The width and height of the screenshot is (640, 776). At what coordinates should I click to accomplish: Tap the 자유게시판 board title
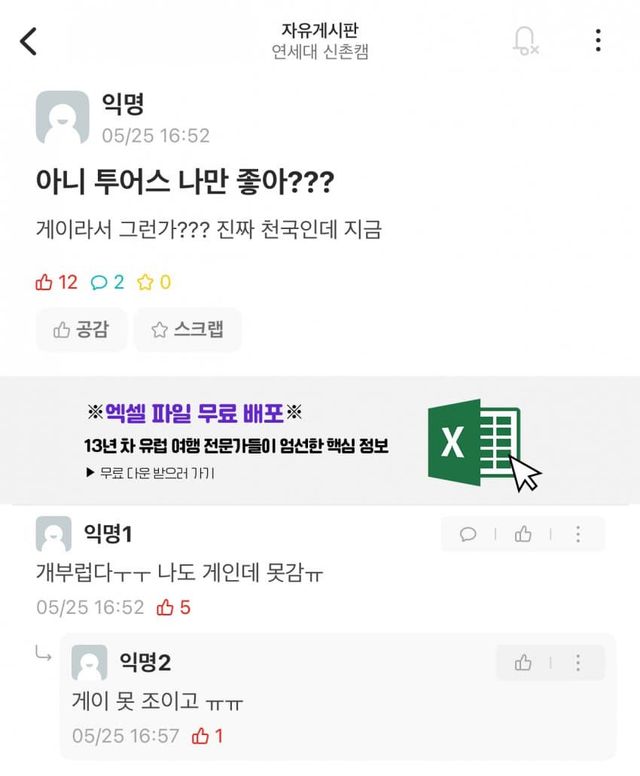pos(319,30)
